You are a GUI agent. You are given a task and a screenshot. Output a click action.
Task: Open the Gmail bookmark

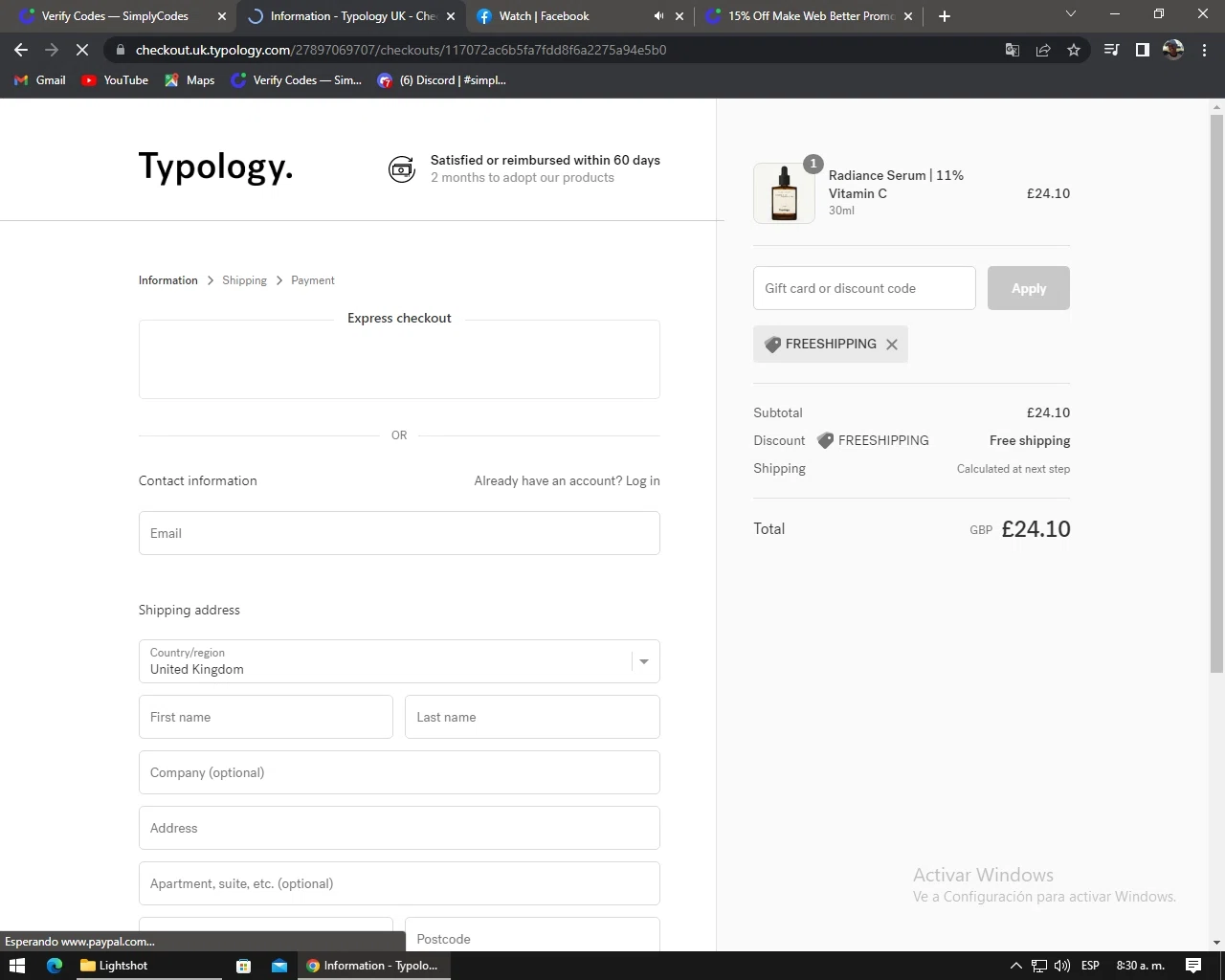[40, 80]
